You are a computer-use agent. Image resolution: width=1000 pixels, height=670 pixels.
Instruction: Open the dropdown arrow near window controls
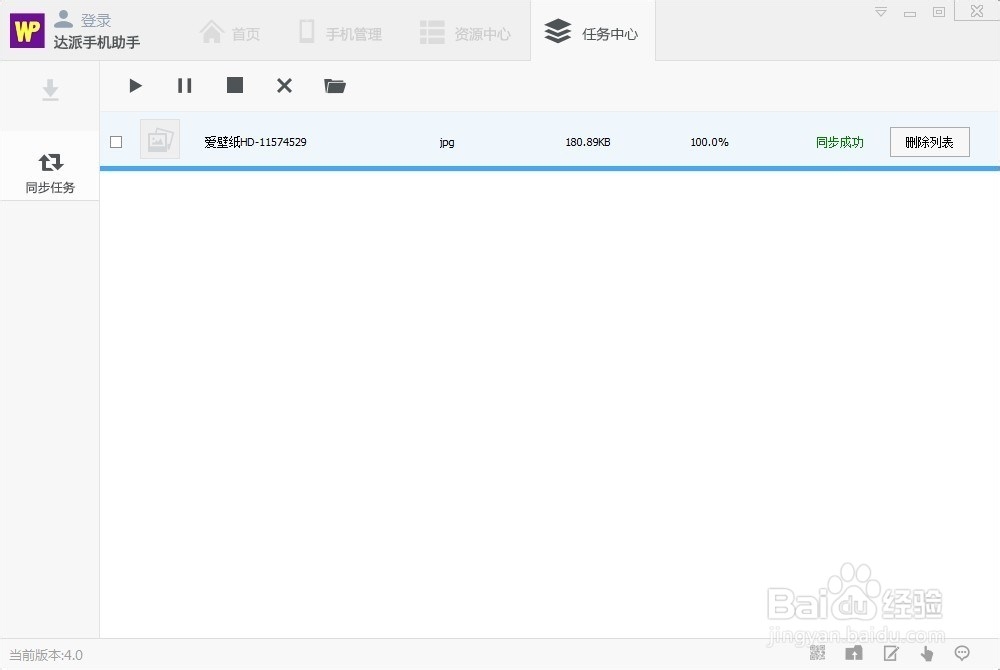879,11
